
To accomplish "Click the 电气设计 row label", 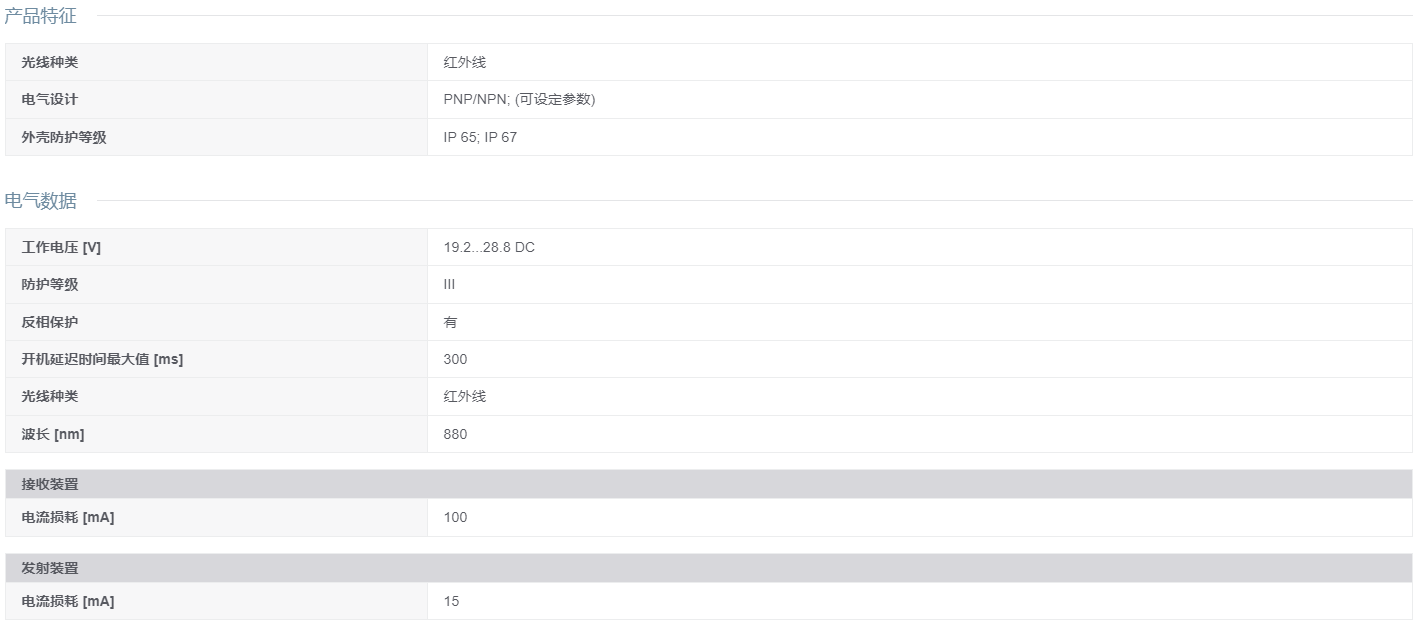I will click(x=50, y=99).
